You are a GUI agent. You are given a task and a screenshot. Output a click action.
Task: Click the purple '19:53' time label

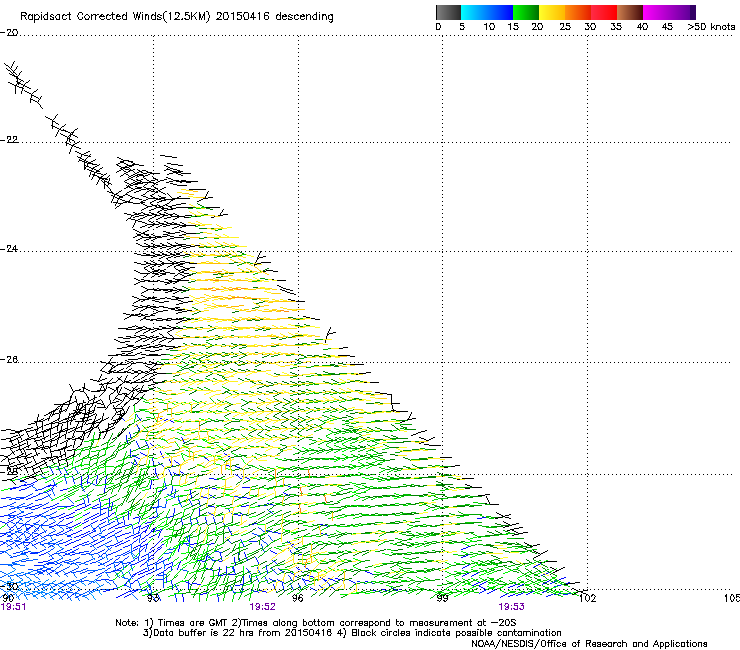512,607
